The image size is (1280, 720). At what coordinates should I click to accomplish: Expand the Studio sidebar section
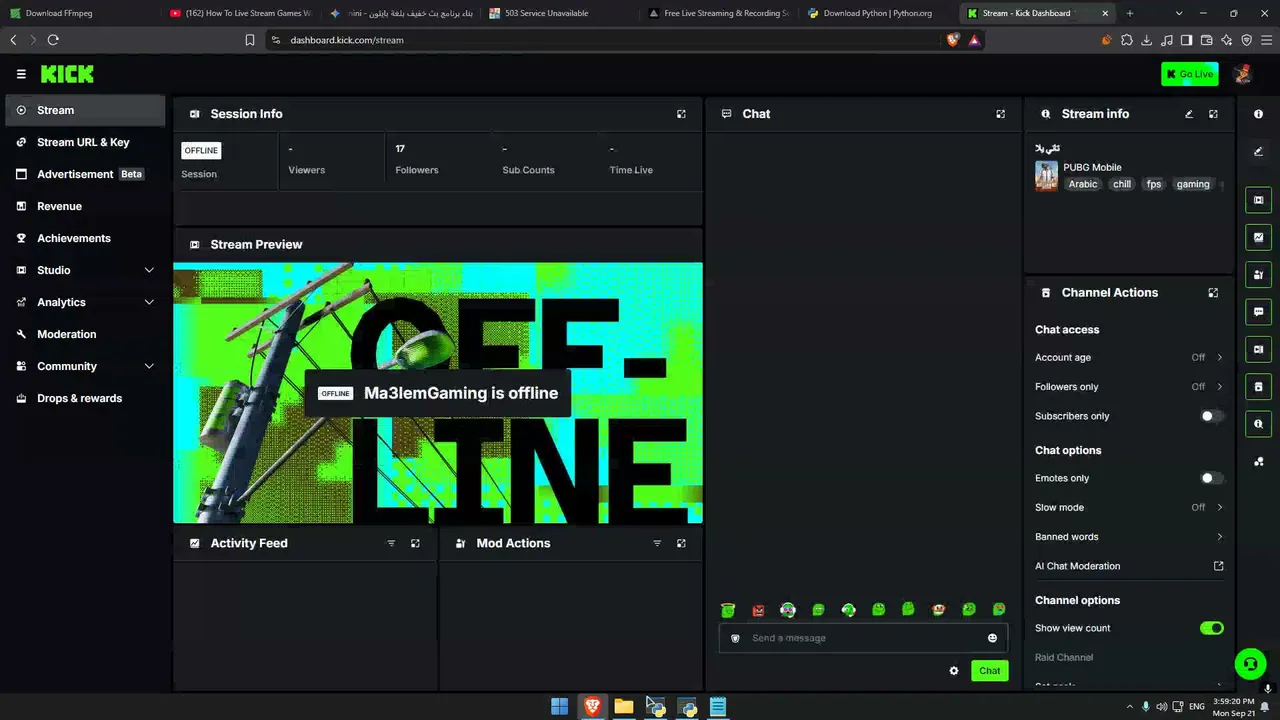click(86, 270)
